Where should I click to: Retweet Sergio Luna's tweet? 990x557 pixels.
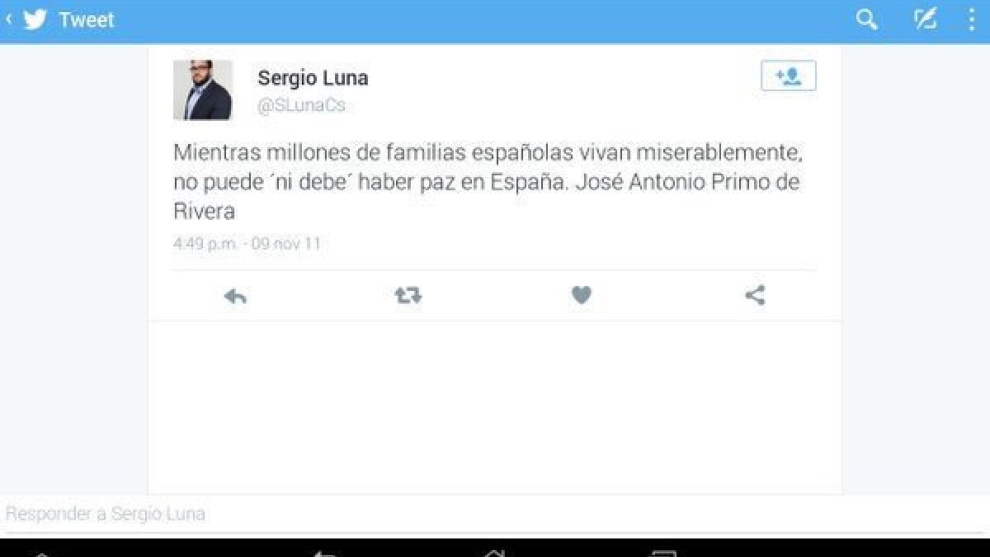(408, 295)
